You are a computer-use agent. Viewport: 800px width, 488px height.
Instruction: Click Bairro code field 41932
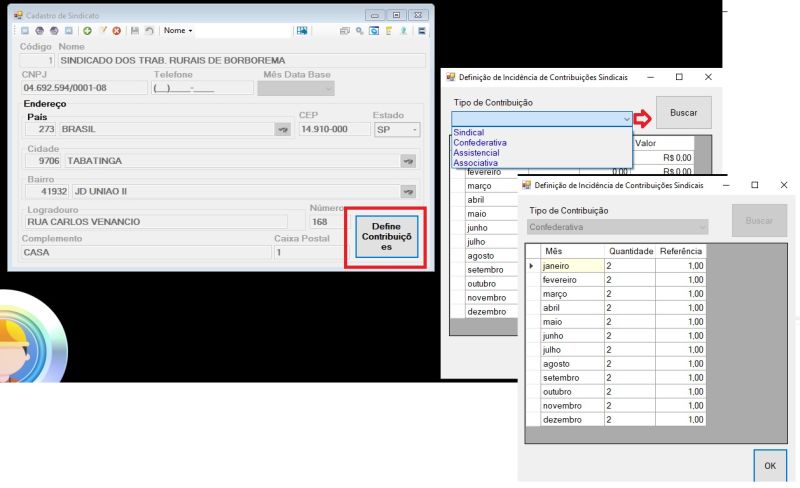[47, 191]
